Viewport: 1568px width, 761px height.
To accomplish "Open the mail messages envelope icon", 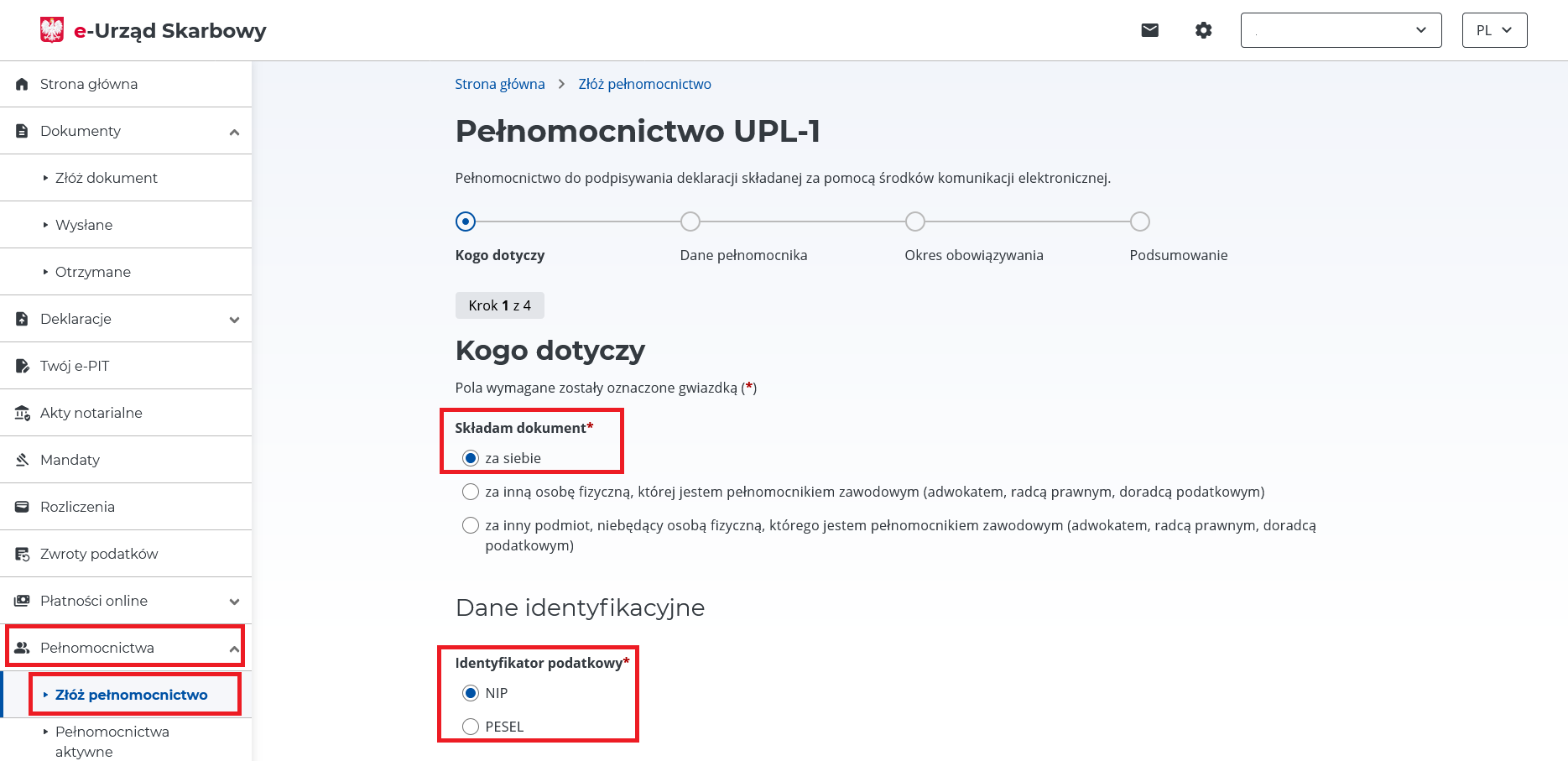I will coord(1149,30).
